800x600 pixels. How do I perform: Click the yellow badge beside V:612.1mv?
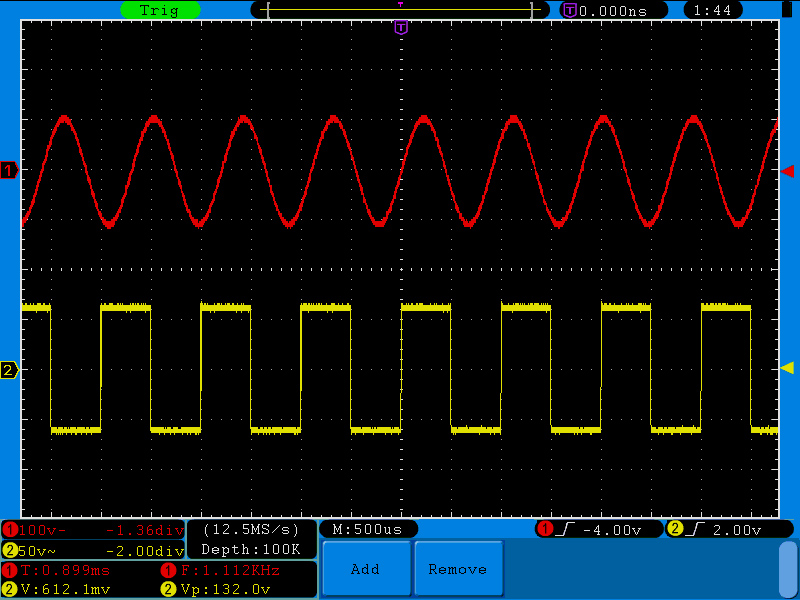10,589
